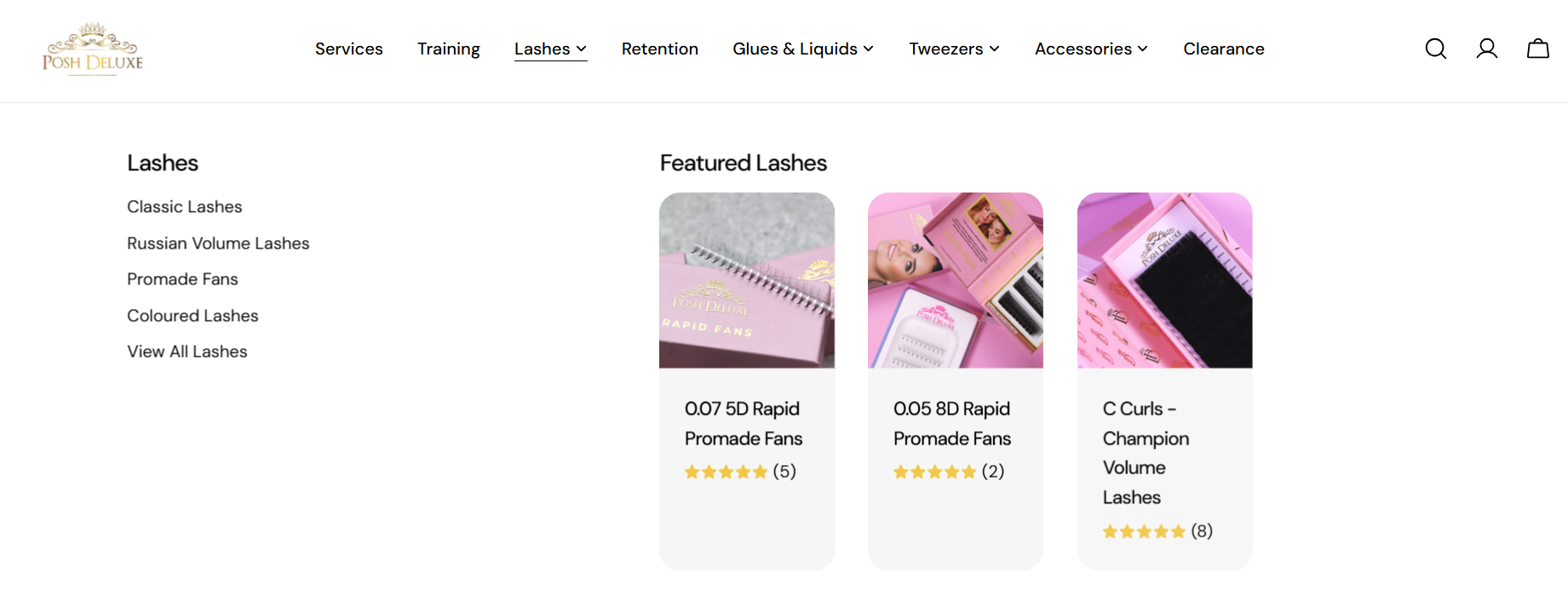Open the Training menu item

coord(449,49)
